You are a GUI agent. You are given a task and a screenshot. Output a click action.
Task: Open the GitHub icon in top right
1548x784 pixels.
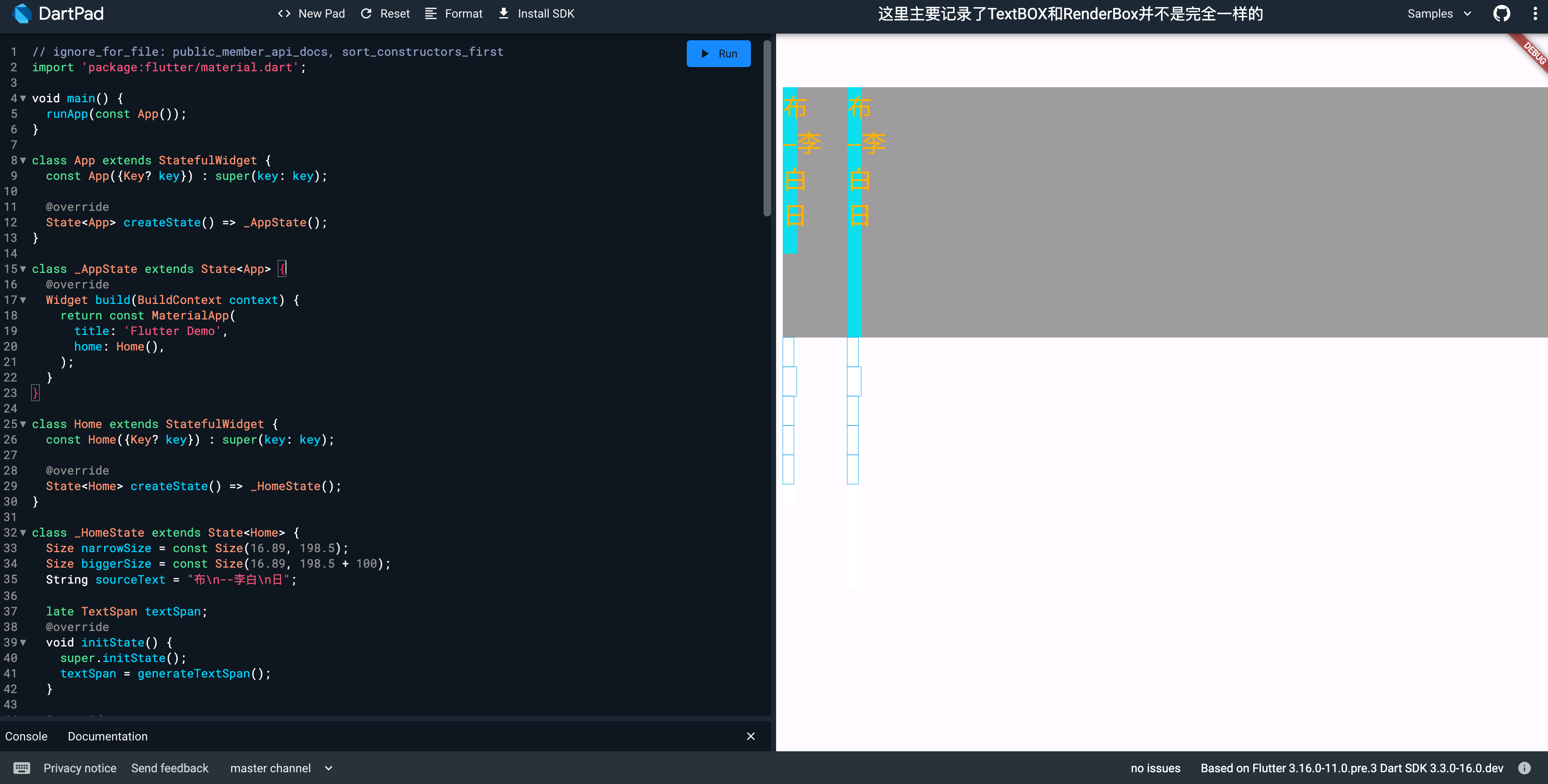1502,13
